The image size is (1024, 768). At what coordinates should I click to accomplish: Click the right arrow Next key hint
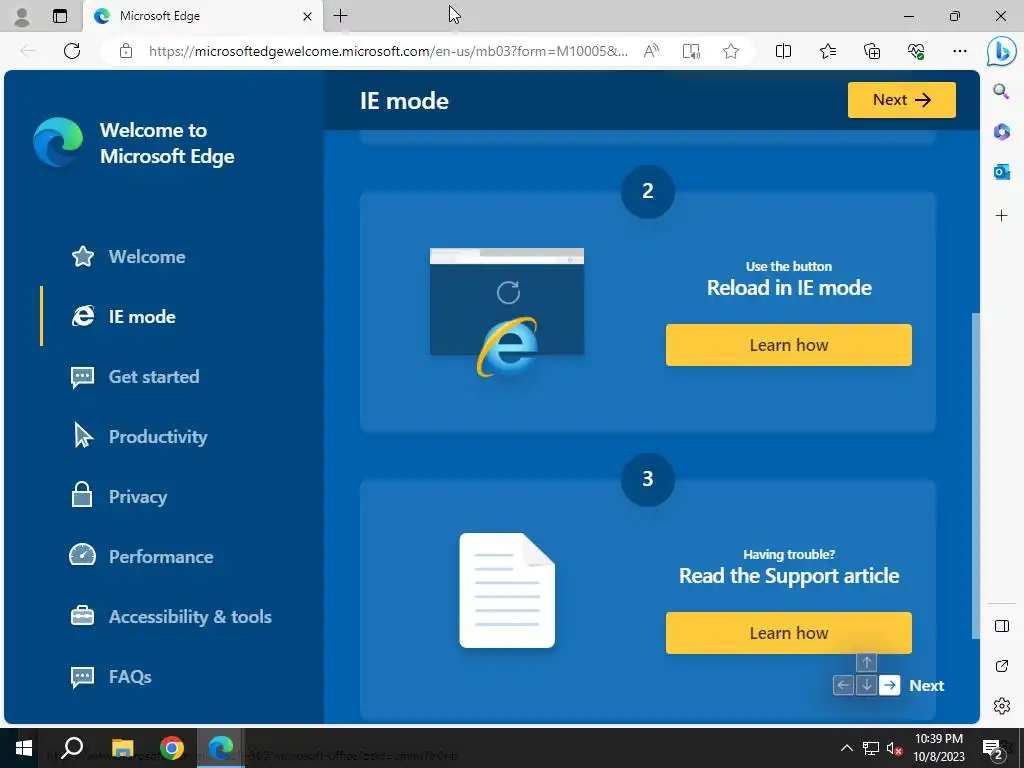(x=889, y=685)
